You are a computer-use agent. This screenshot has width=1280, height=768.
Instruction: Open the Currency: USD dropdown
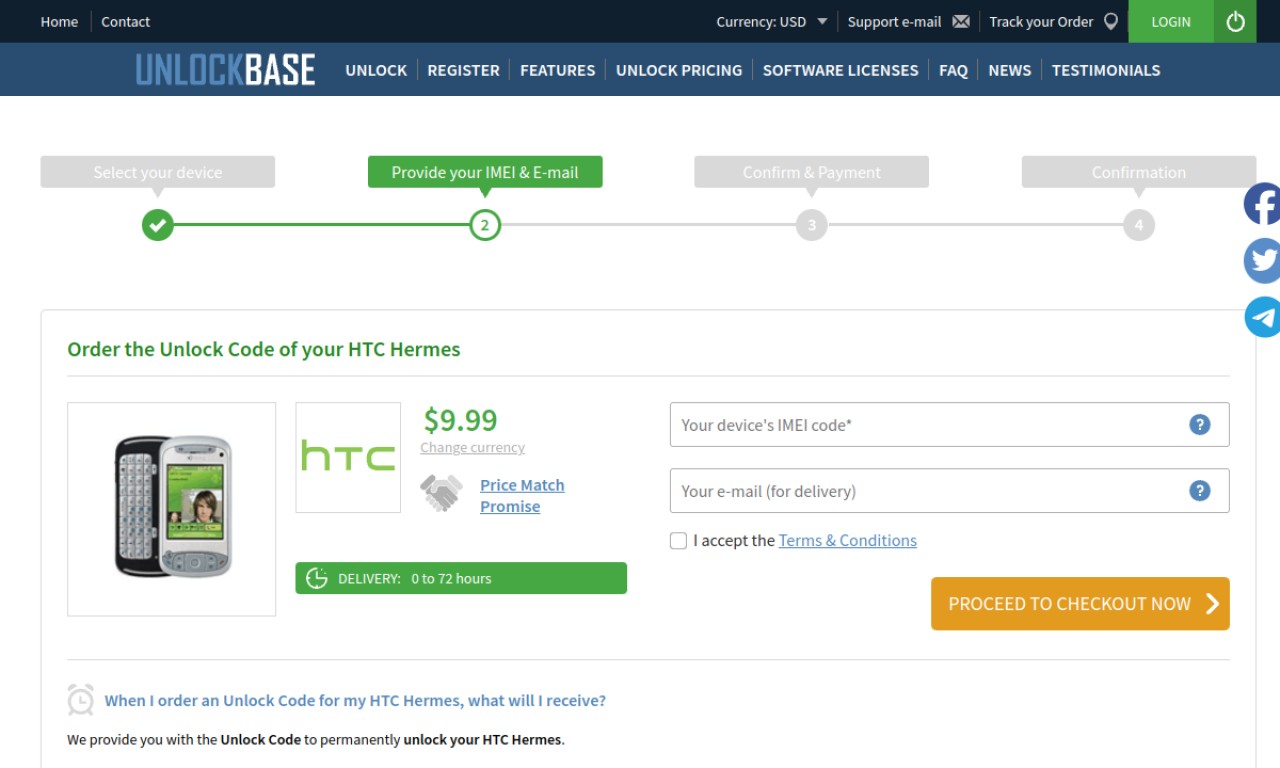[771, 21]
